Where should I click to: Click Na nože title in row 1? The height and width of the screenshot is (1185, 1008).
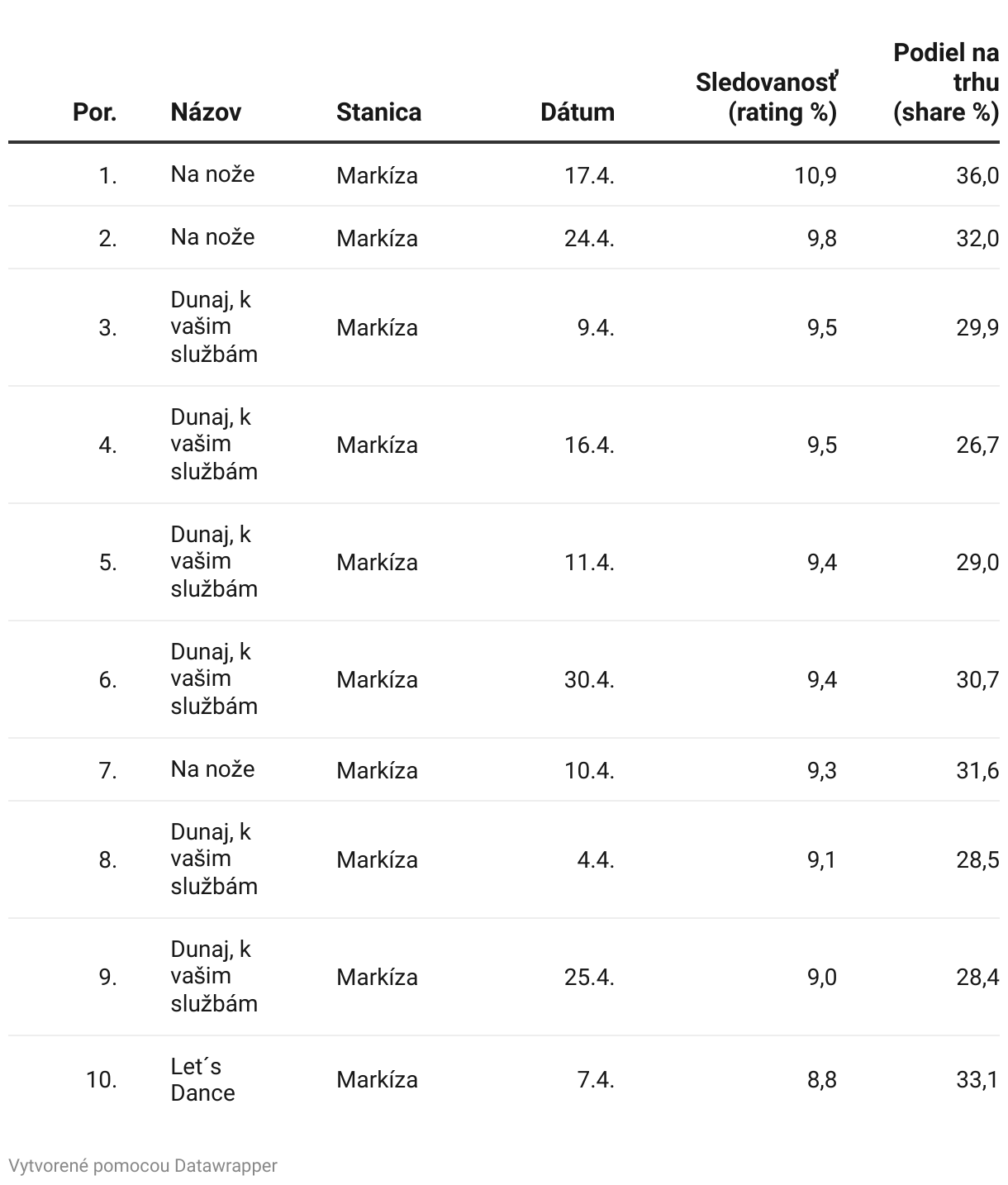(x=212, y=174)
